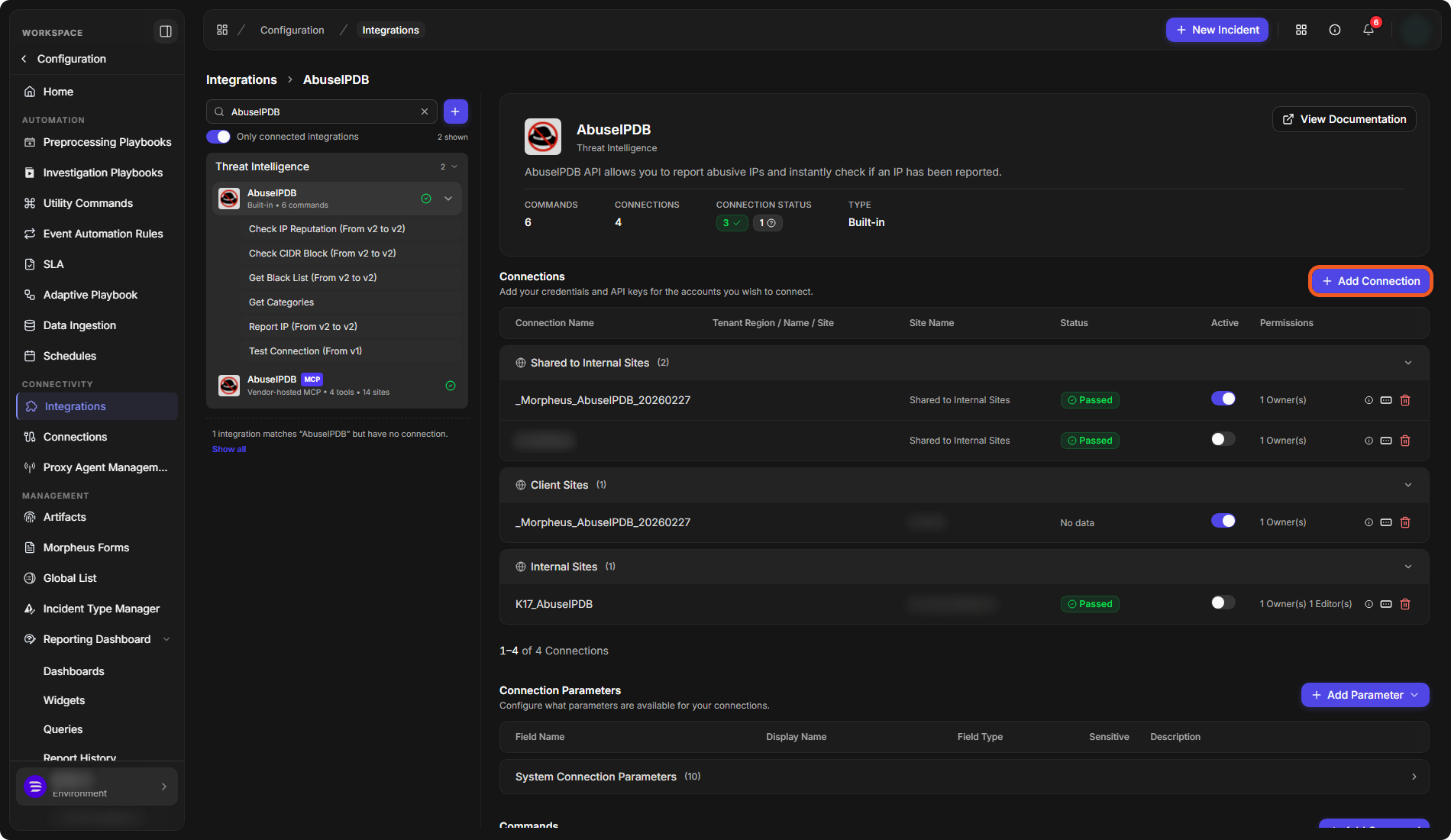Click the New Incident button

pyautogui.click(x=1217, y=30)
